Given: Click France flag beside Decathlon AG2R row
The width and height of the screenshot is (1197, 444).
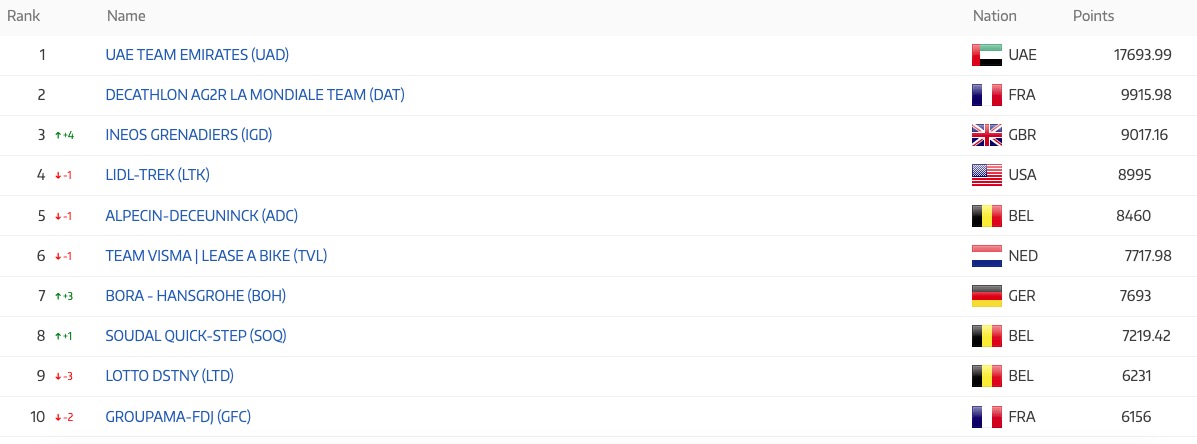Looking at the screenshot, I should 986,95.
